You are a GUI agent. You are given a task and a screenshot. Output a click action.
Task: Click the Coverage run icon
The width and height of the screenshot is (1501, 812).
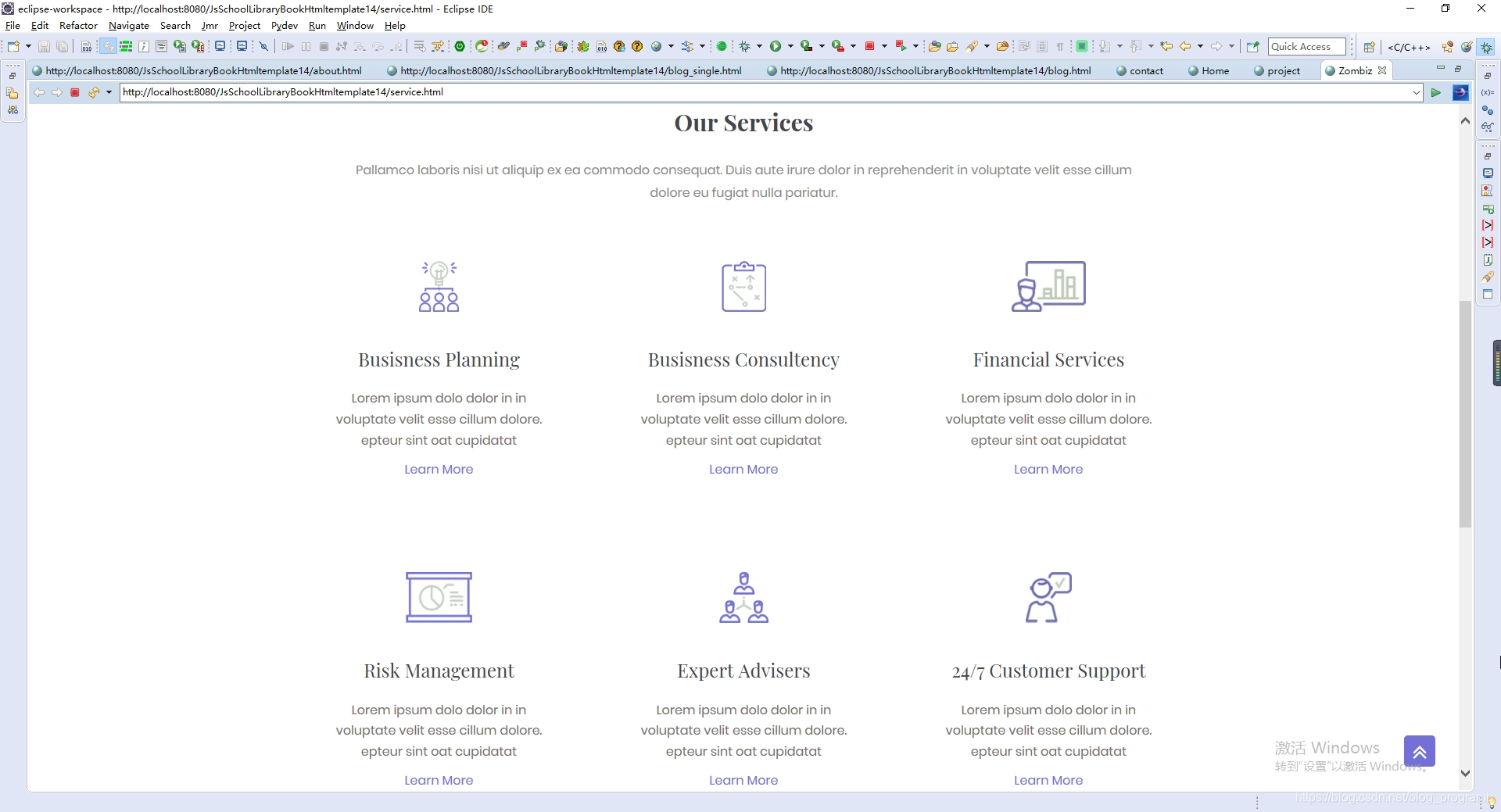[x=807, y=46]
